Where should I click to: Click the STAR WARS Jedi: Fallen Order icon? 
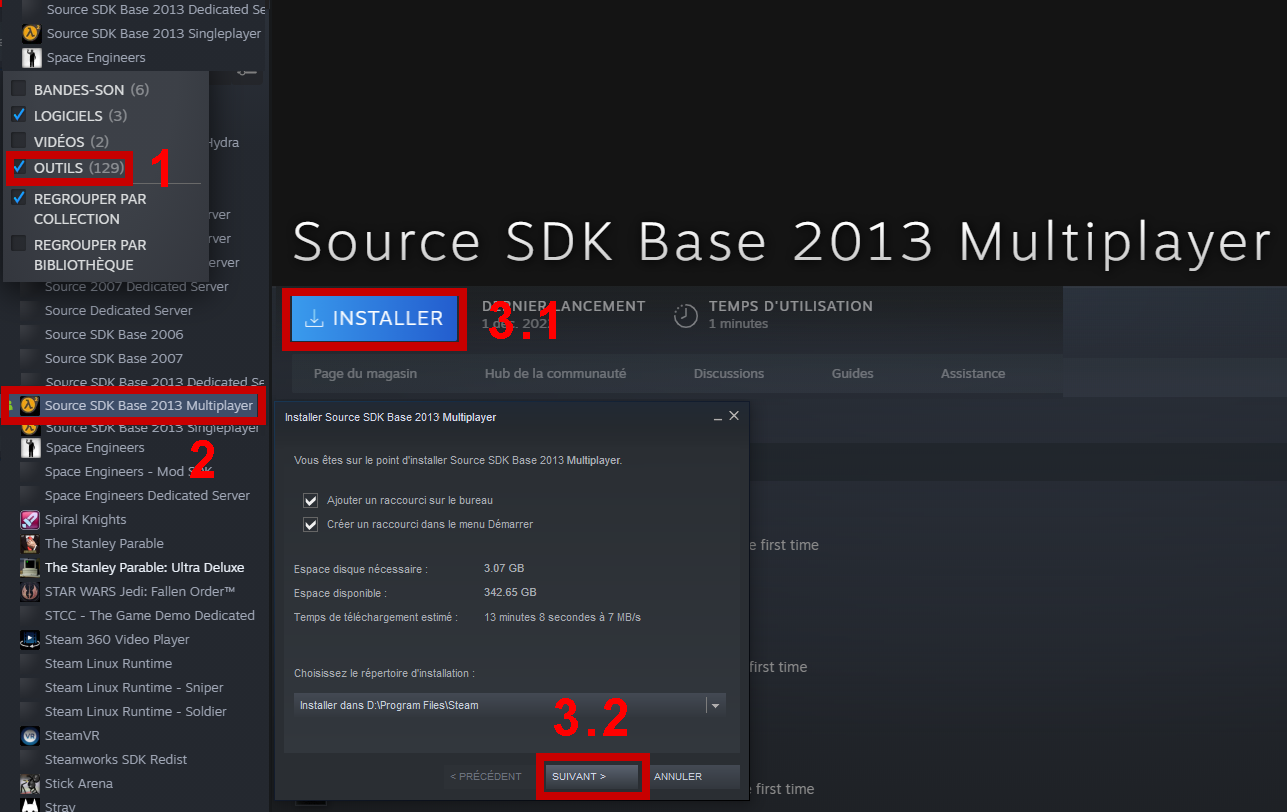click(x=30, y=592)
